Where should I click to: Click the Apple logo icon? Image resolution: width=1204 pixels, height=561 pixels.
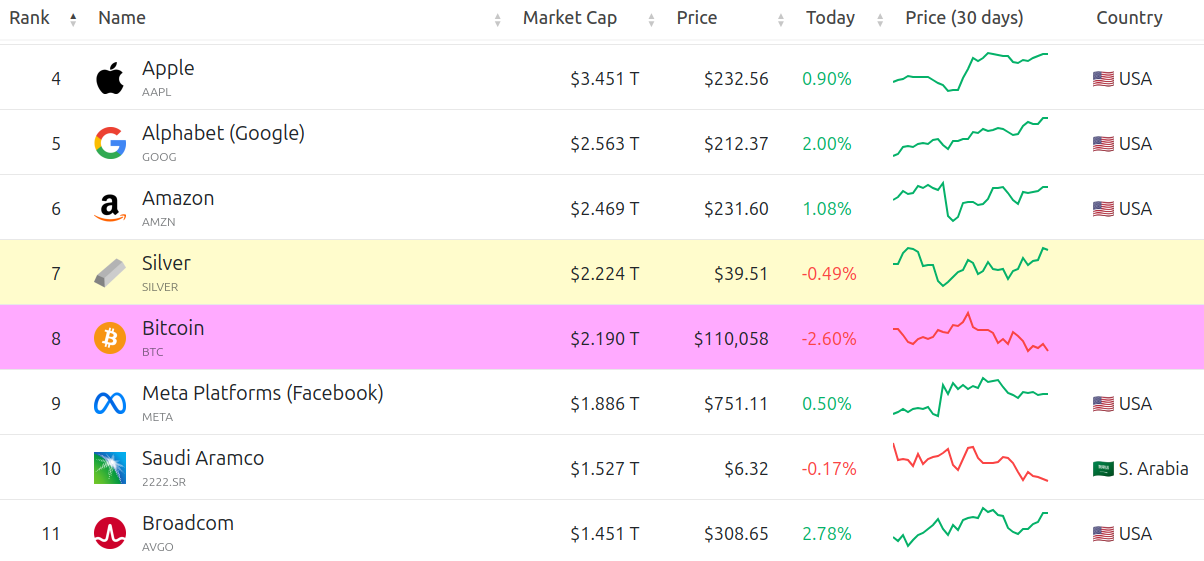(x=110, y=78)
